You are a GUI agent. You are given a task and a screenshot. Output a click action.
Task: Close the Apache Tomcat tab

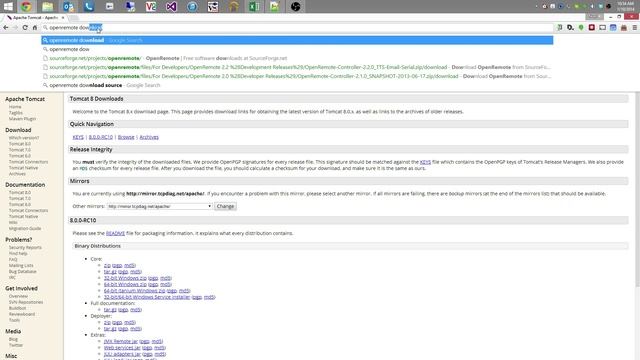coord(63,18)
